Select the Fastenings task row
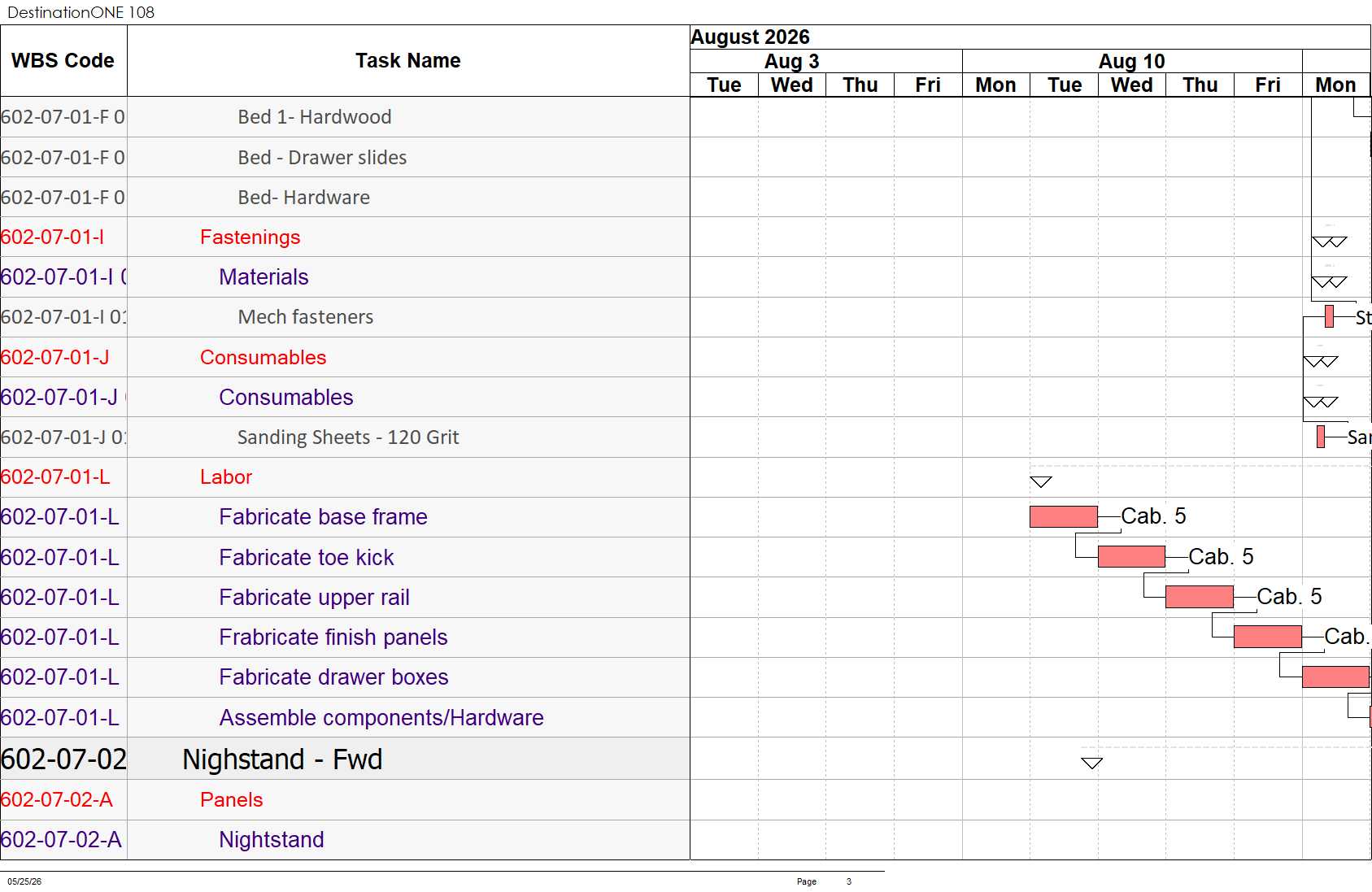 345,237
